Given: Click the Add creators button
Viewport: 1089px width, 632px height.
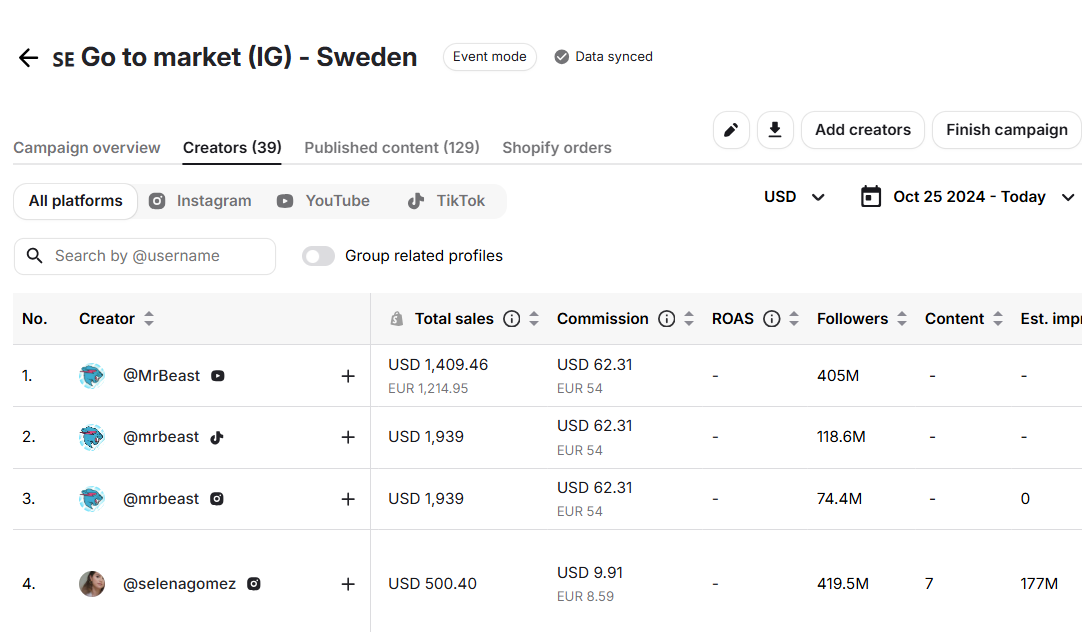Looking at the screenshot, I should pos(862,130).
